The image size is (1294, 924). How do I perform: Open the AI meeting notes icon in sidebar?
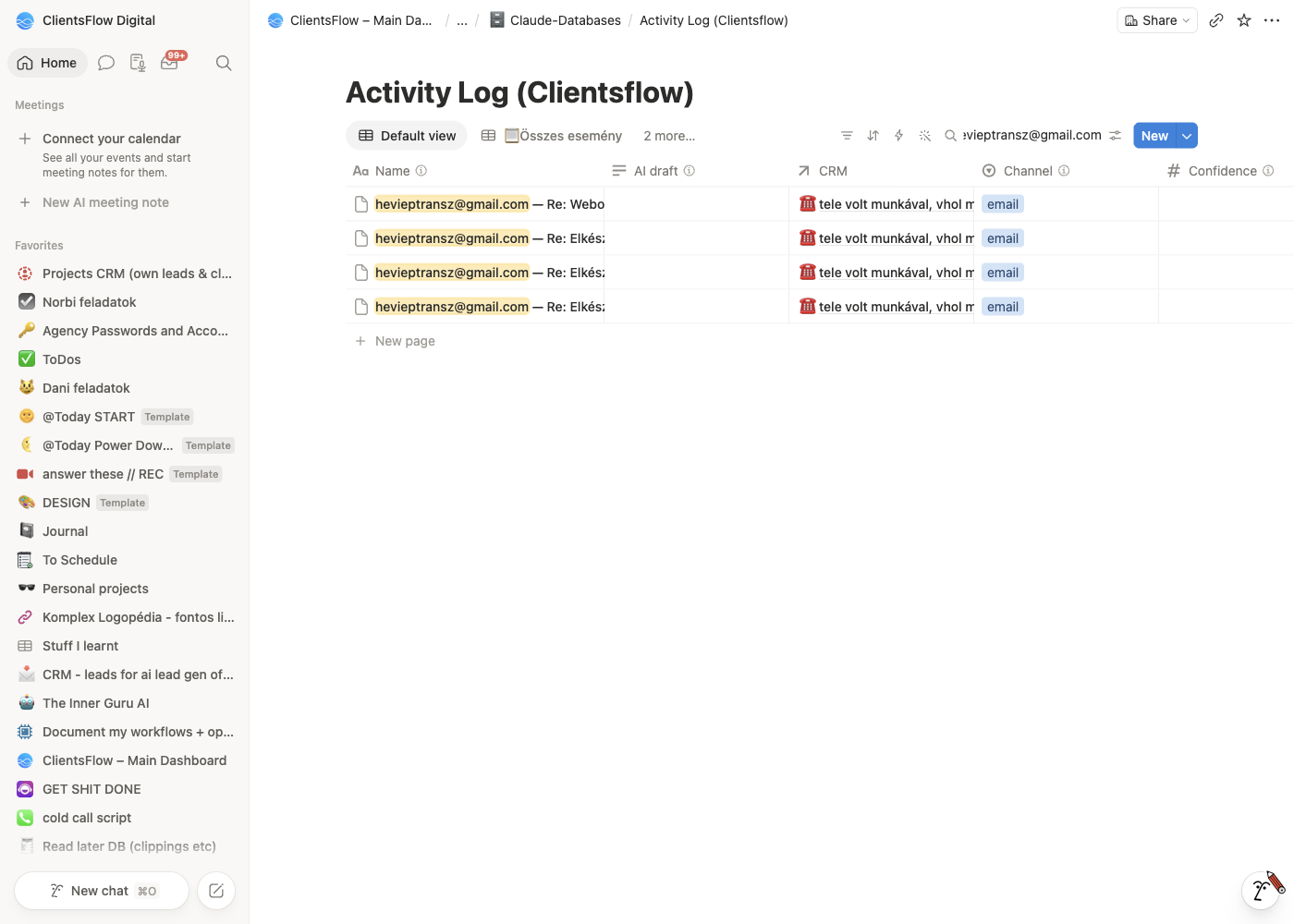click(x=138, y=63)
